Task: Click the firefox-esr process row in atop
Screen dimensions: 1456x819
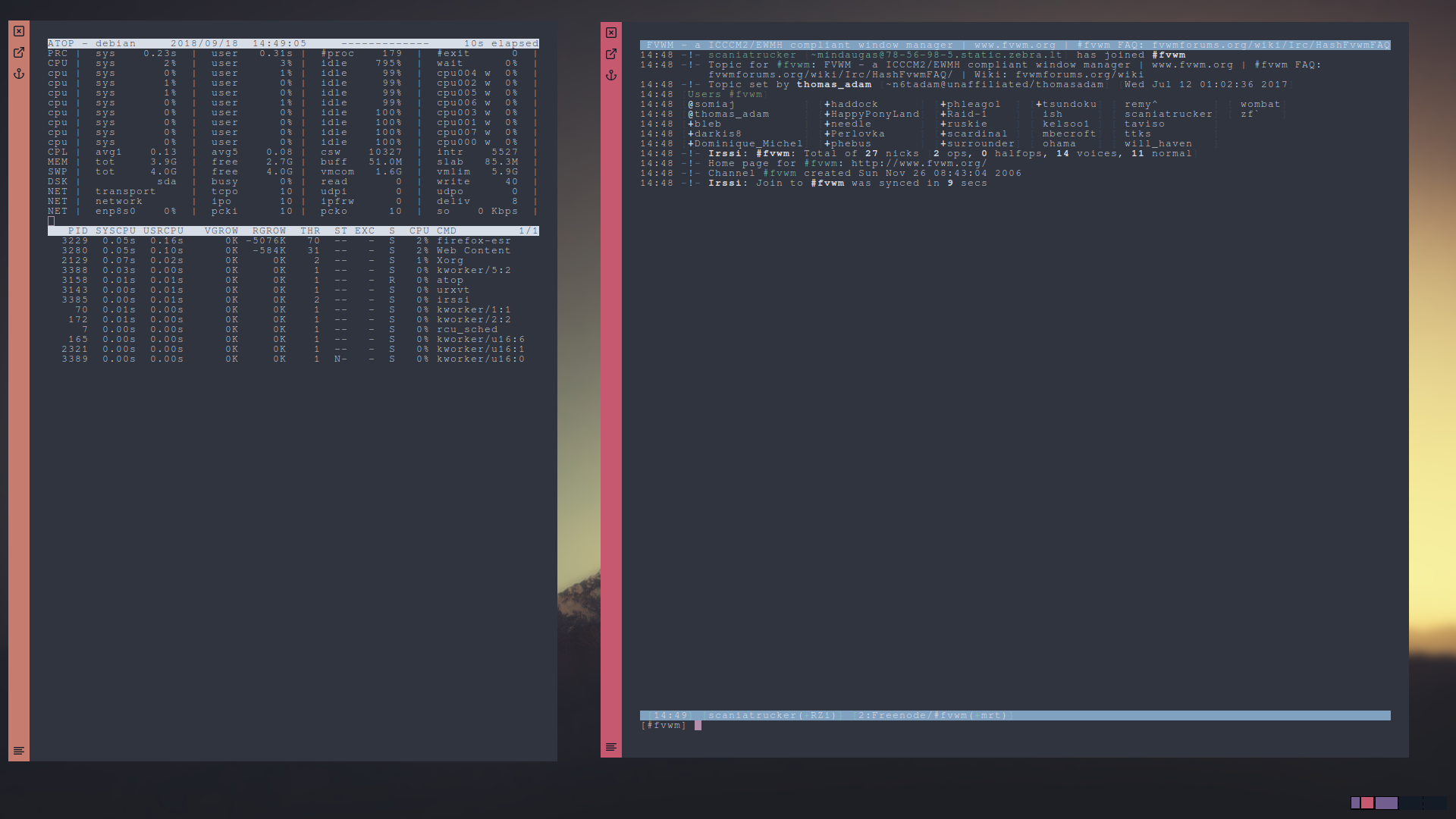Action: pos(473,240)
